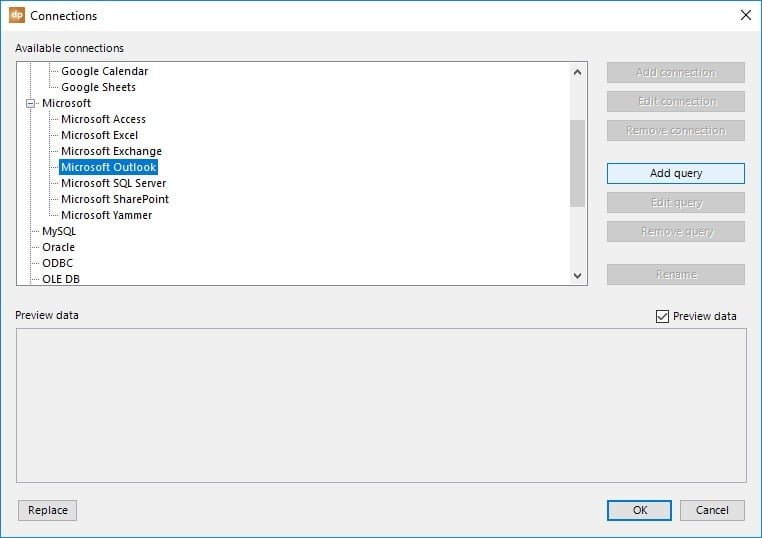Select Google Calendar in the tree

(x=104, y=71)
